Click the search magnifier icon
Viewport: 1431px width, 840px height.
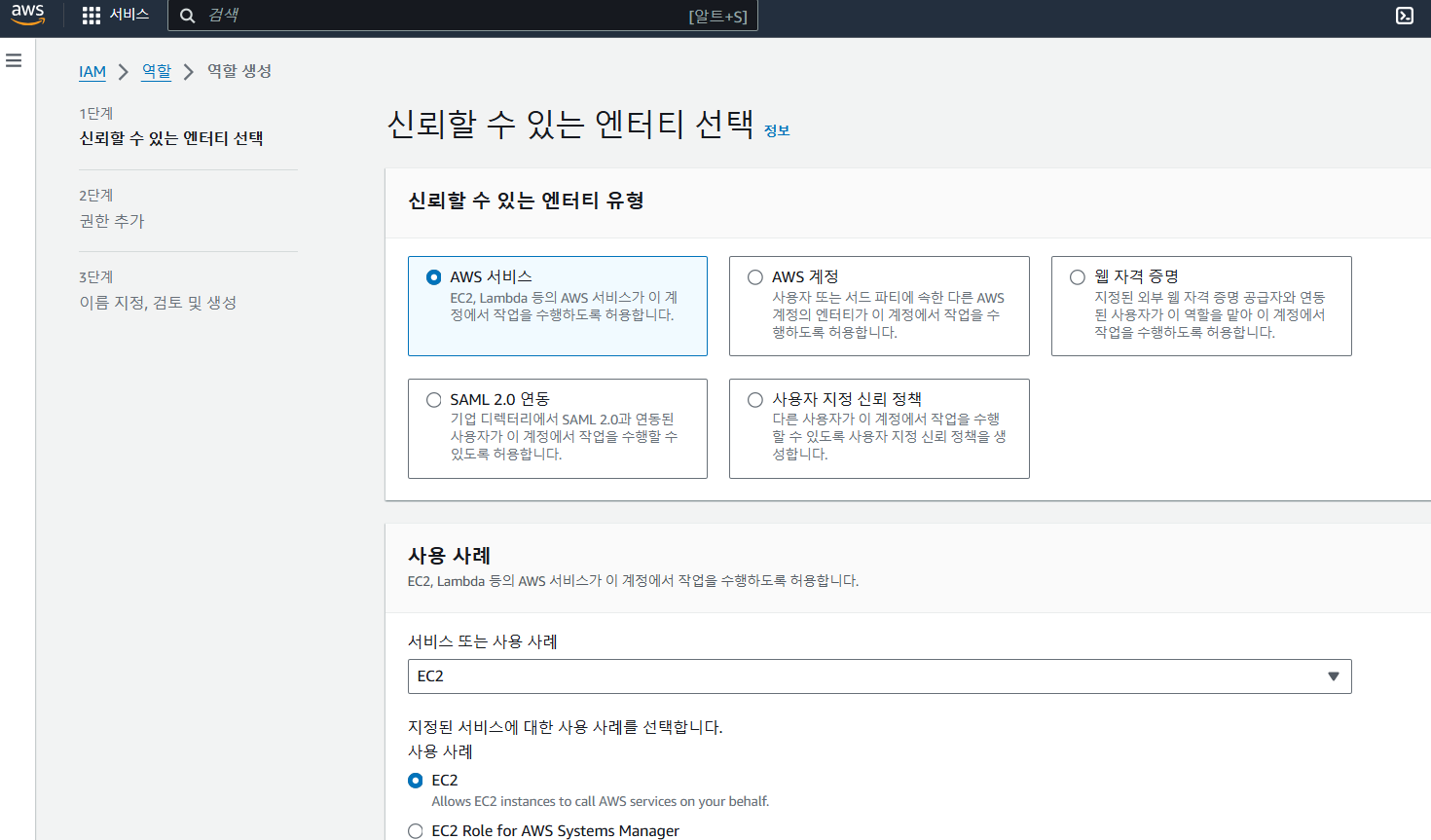click(x=188, y=16)
